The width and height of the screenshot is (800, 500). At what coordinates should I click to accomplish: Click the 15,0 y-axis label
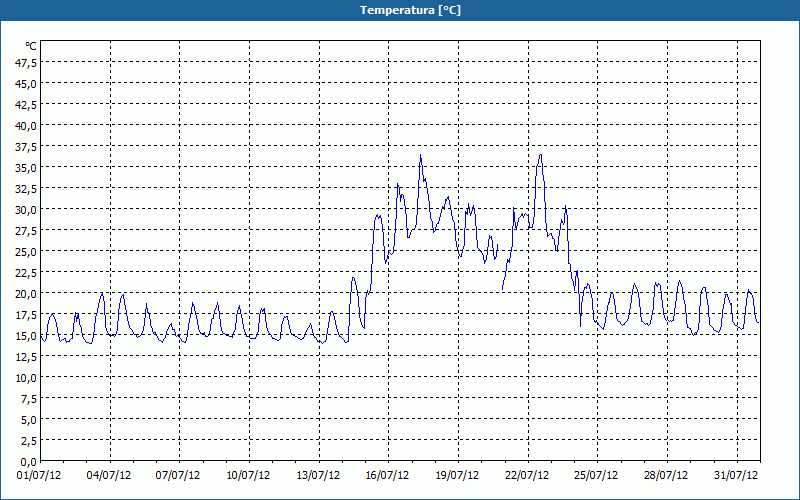[x=26, y=336]
